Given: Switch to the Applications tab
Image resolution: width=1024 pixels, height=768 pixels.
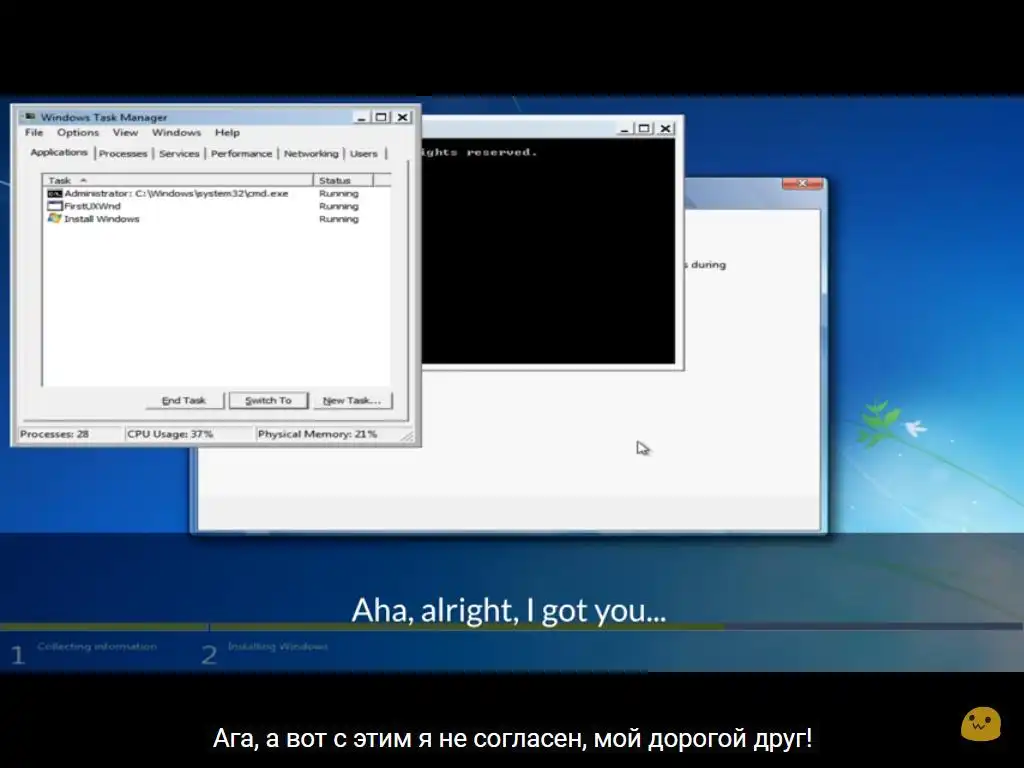Looking at the screenshot, I should pos(59,152).
